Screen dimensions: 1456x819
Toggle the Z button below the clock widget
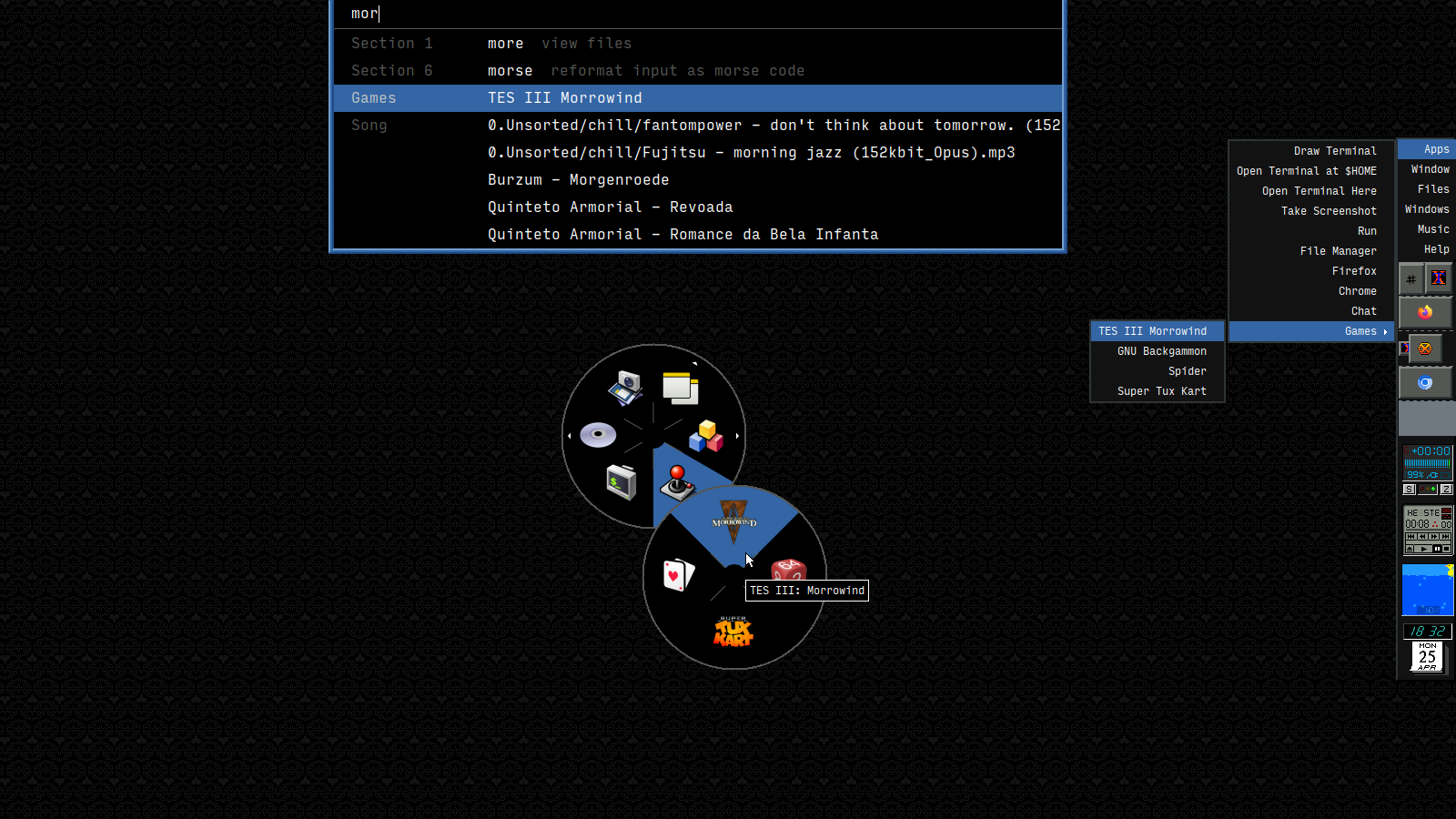click(x=1445, y=490)
